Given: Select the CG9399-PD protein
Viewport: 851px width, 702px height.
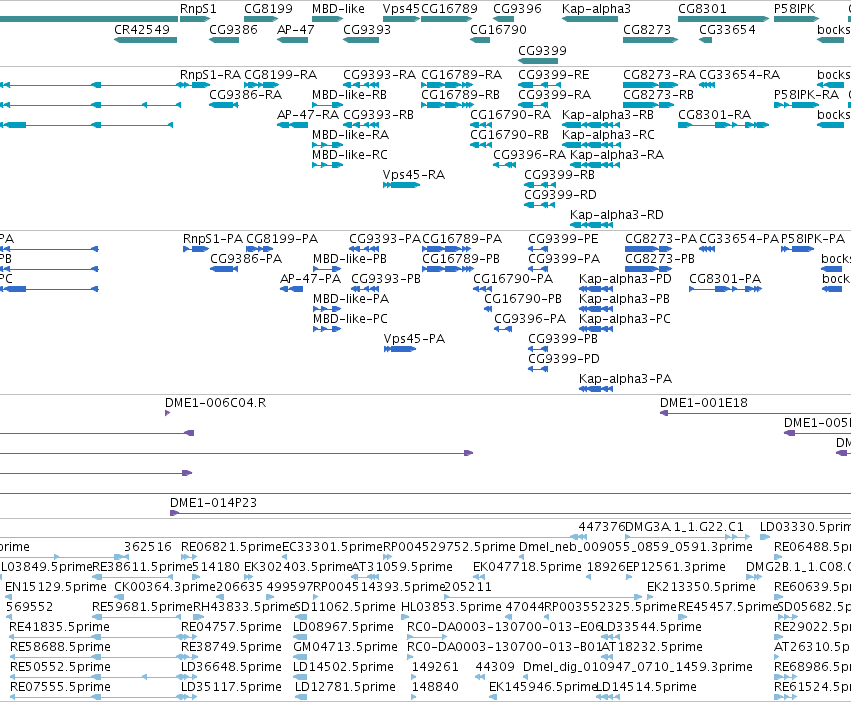Looking at the screenshot, I should pyautogui.click(x=538, y=369).
